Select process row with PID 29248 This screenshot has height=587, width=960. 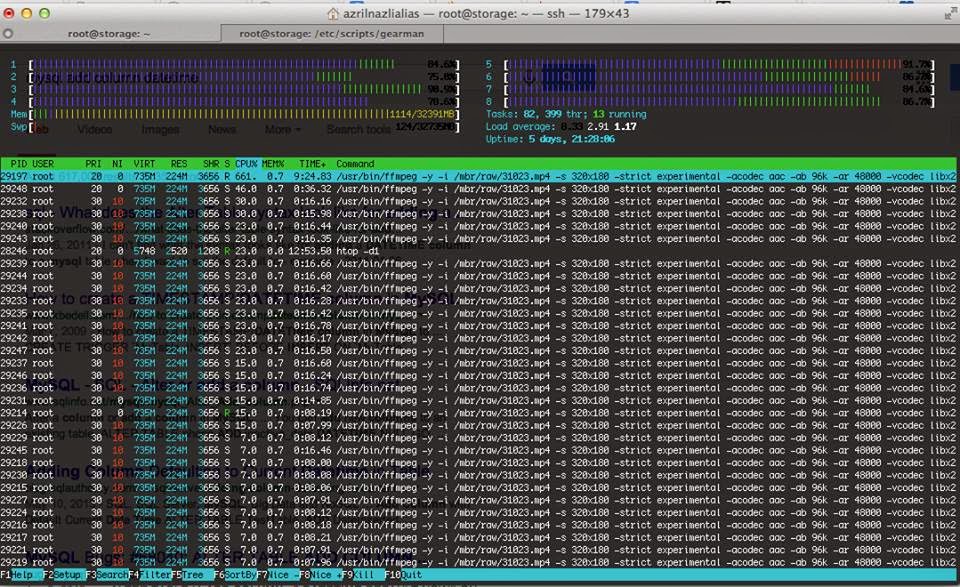pos(478,189)
